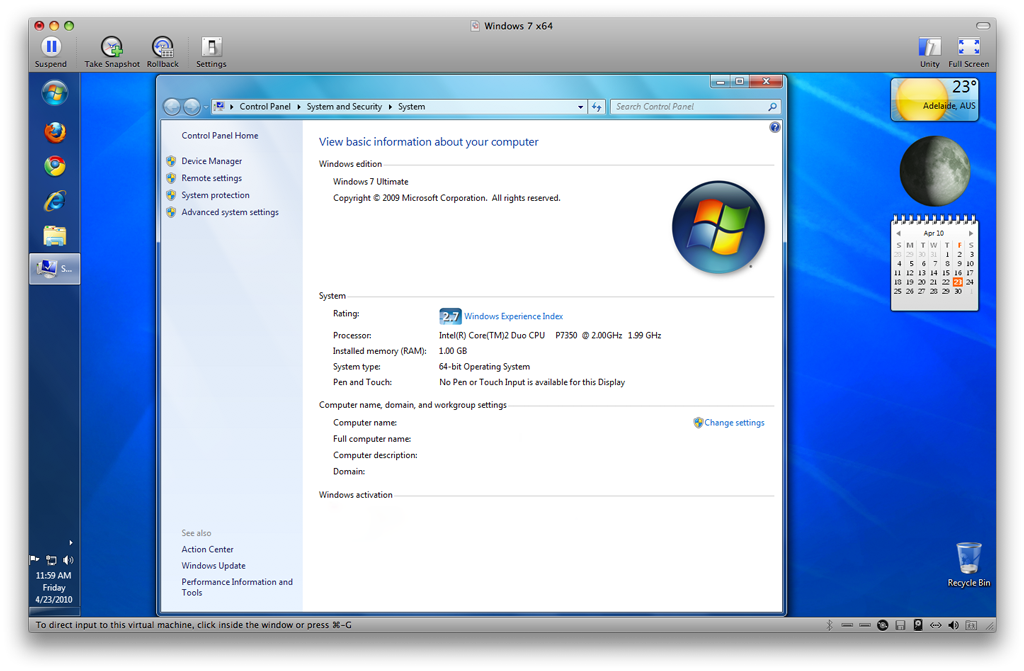Click the CD/DVD drive status icon
Screen dimensions: 1024x671
(x=882, y=625)
